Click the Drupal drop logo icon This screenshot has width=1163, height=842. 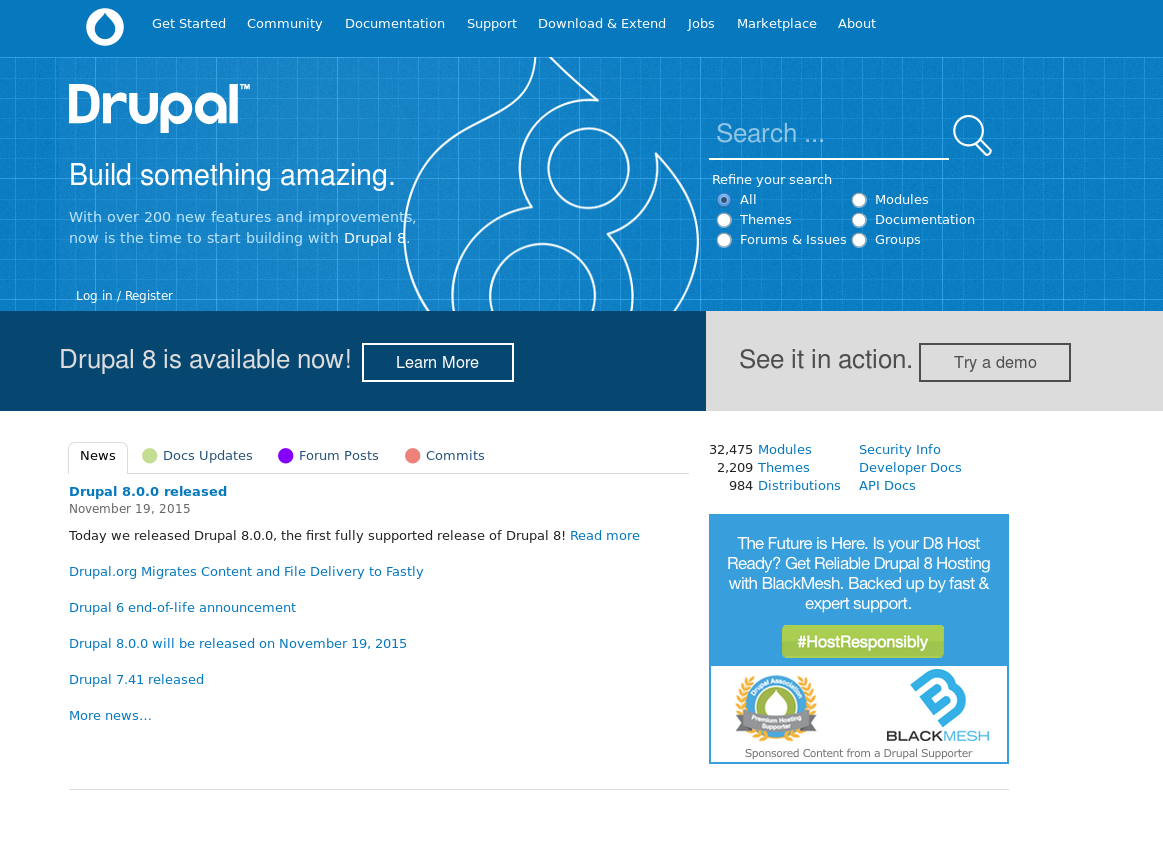pyautogui.click(x=105, y=27)
